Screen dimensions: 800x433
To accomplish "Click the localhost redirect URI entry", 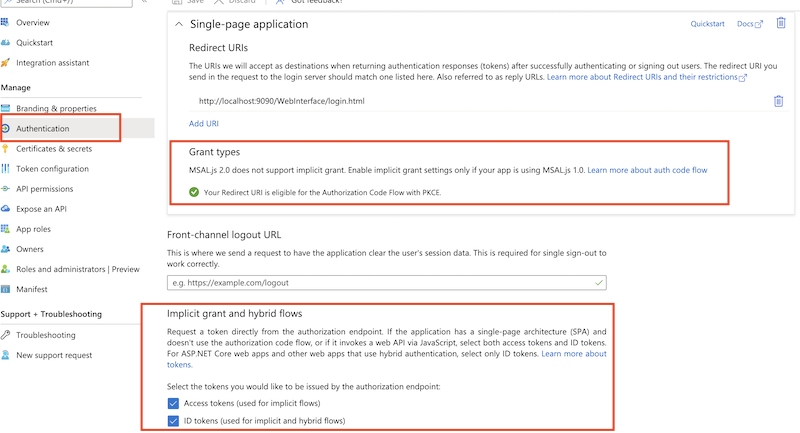I will [x=282, y=101].
